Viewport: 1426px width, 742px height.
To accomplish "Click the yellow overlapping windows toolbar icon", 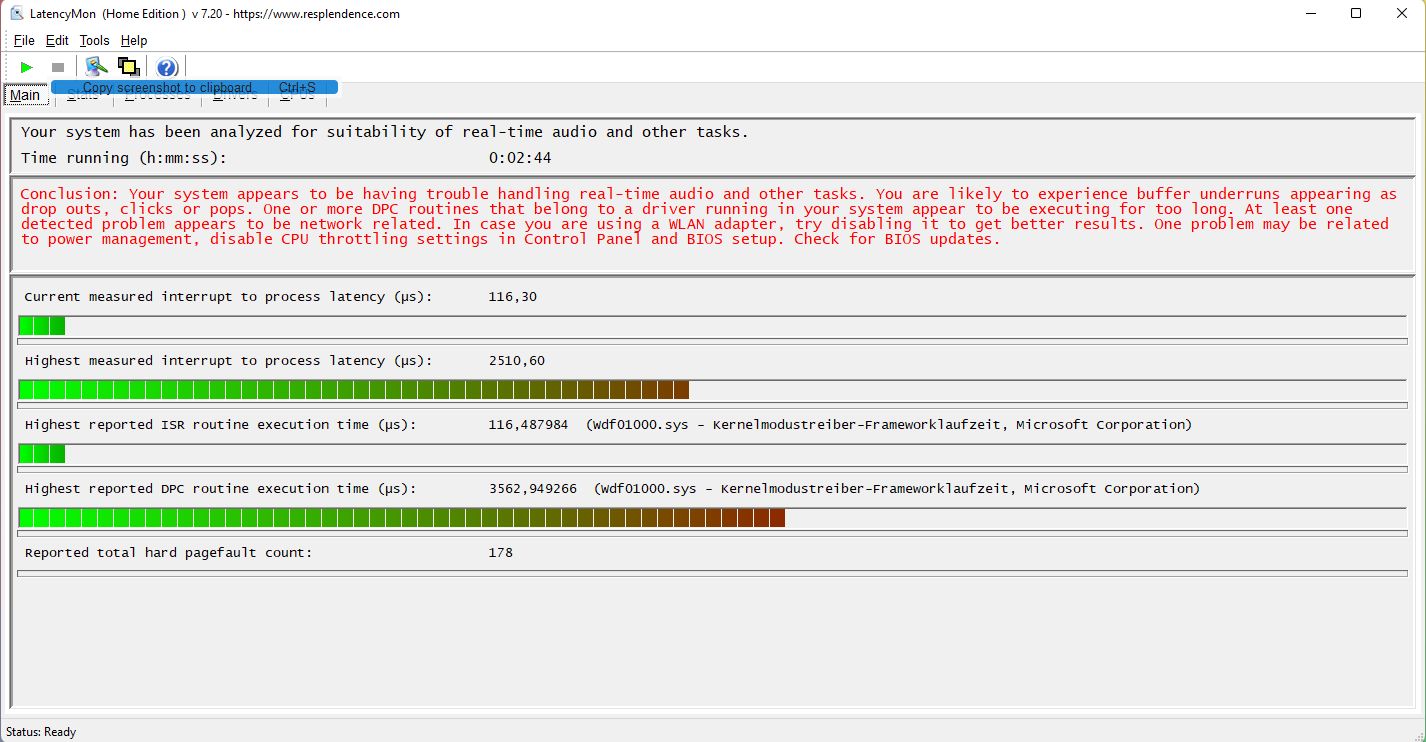I will tap(128, 67).
